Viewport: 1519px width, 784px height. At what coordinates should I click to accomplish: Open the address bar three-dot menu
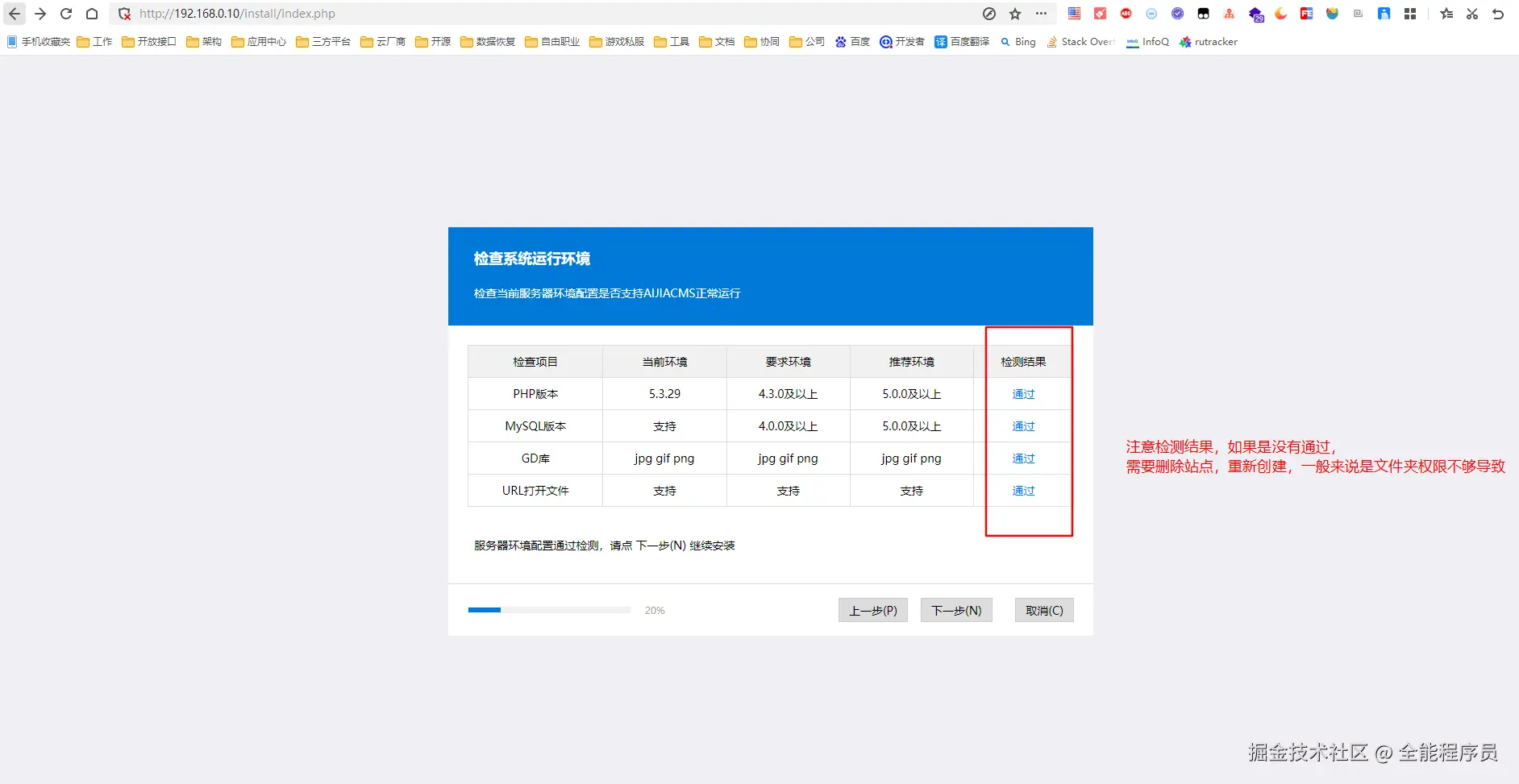[1041, 14]
